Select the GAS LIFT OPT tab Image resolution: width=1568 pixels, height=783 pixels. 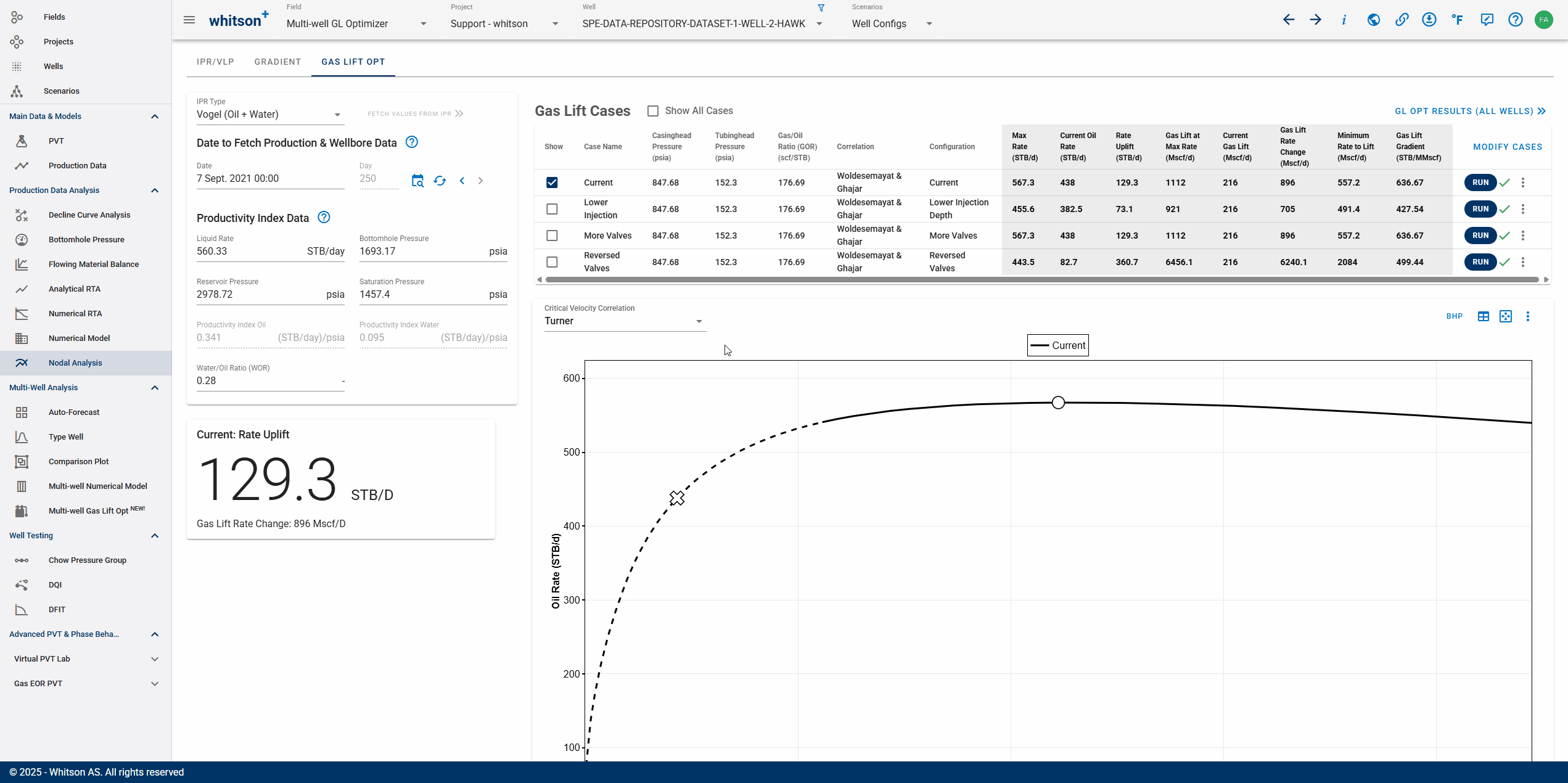[x=353, y=62]
